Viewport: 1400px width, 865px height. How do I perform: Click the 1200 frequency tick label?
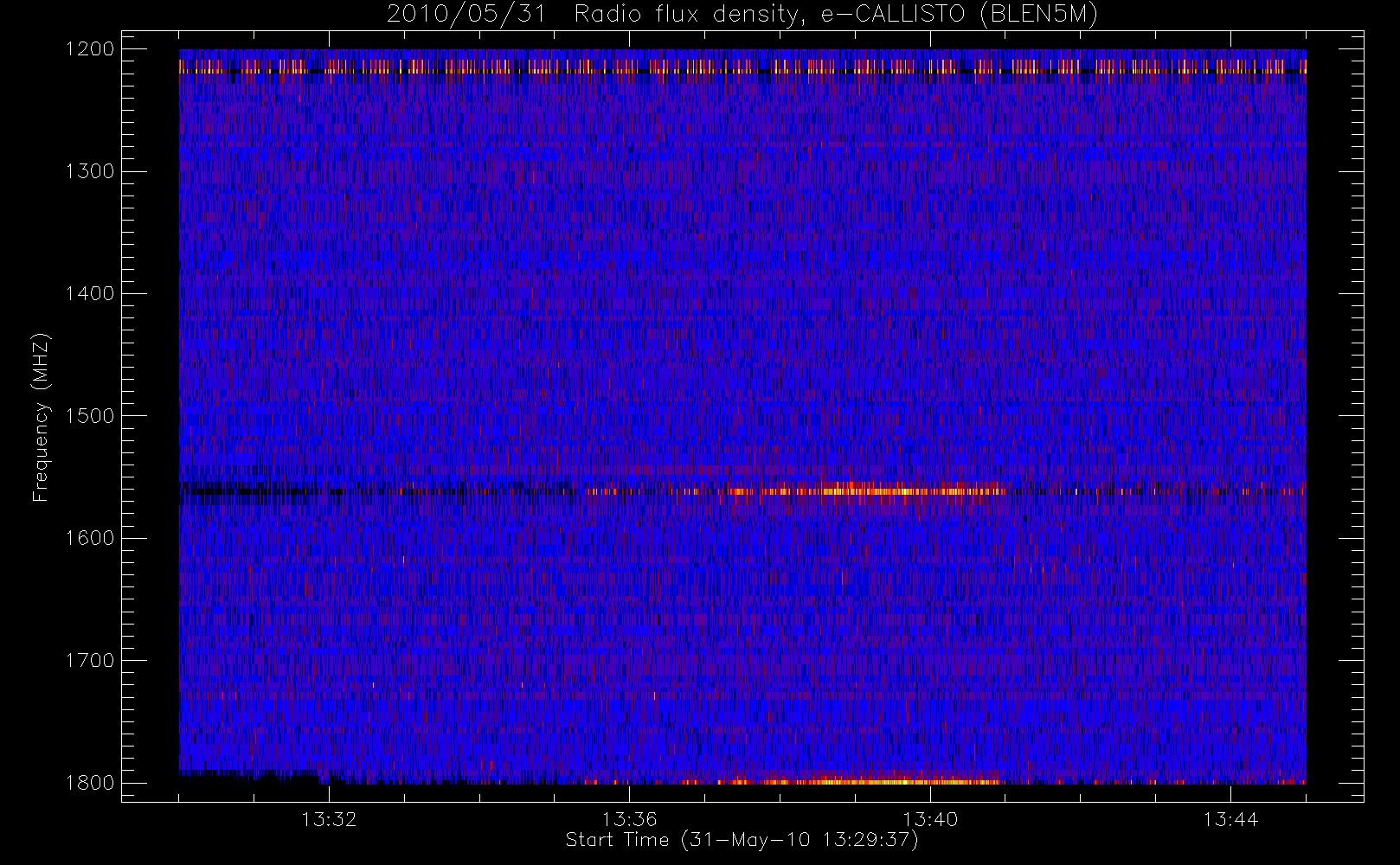[90, 49]
